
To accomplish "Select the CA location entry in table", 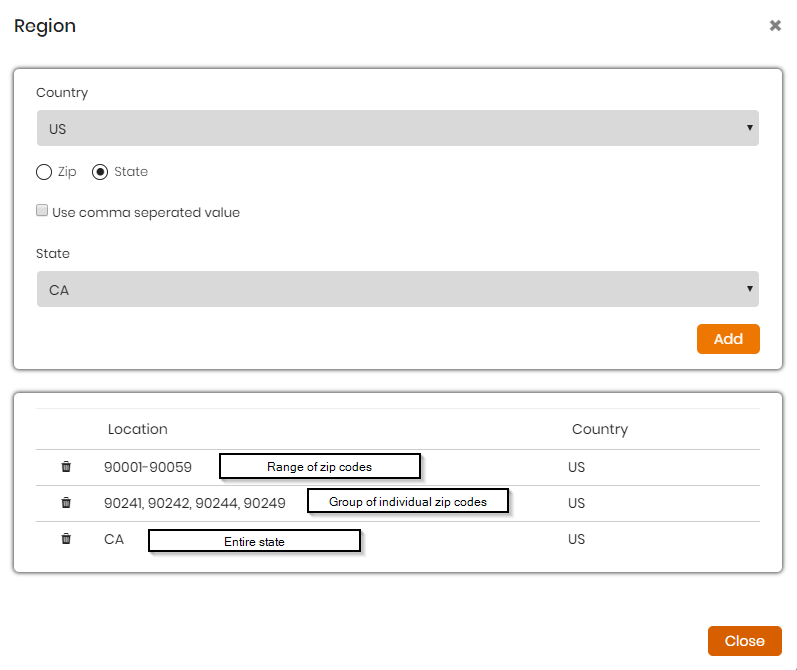I will coord(114,539).
